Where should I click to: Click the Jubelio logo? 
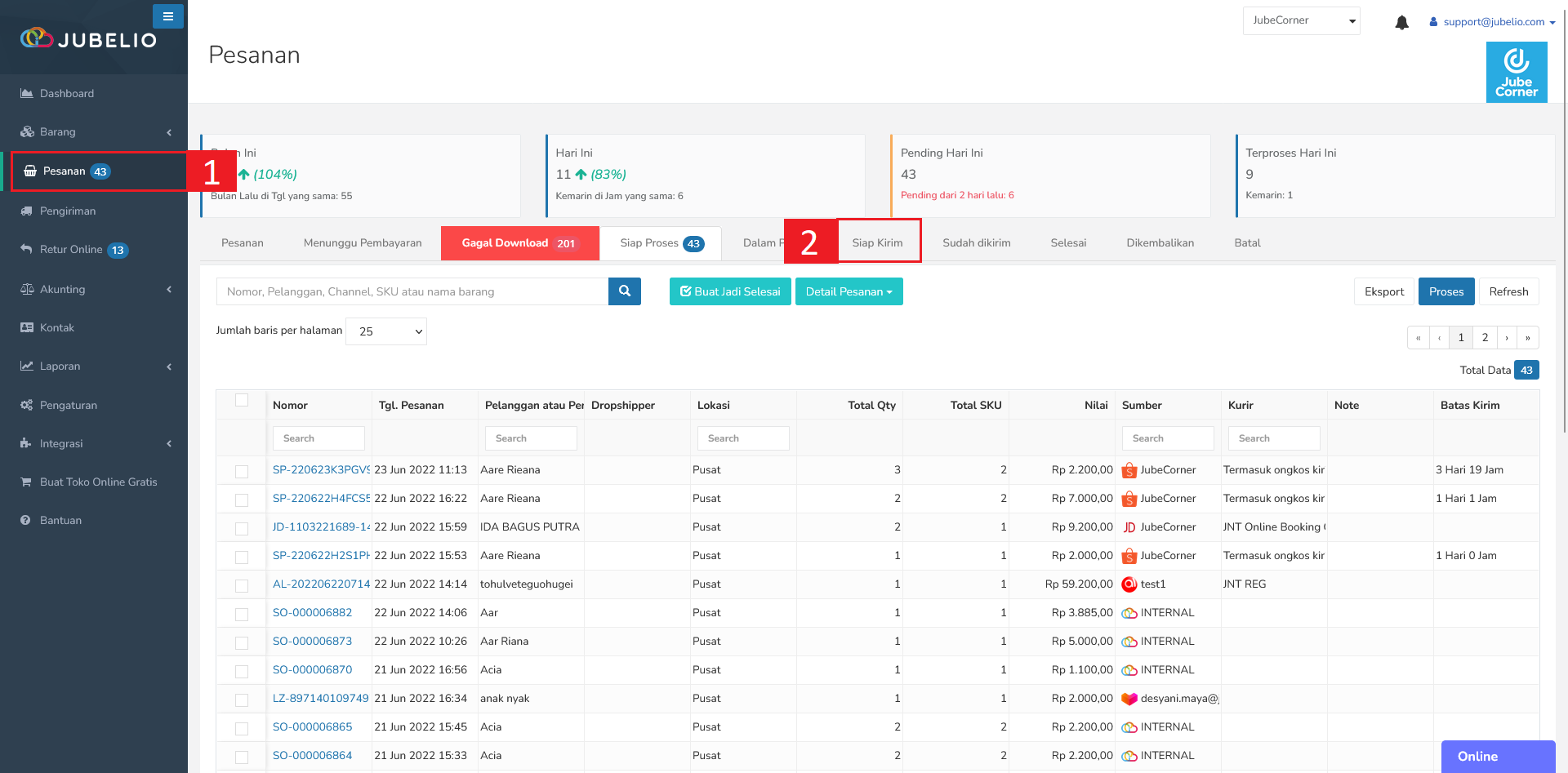point(88,38)
